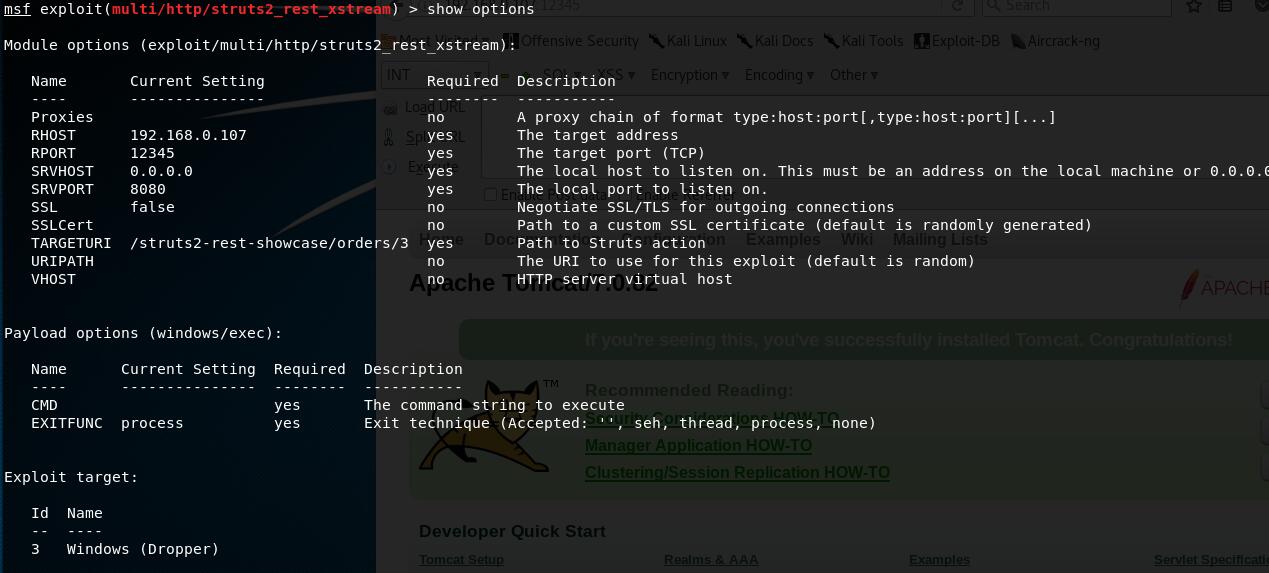Click the browser reload button
Viewport: 1269px width, 573px height.
tap(957, 6)
